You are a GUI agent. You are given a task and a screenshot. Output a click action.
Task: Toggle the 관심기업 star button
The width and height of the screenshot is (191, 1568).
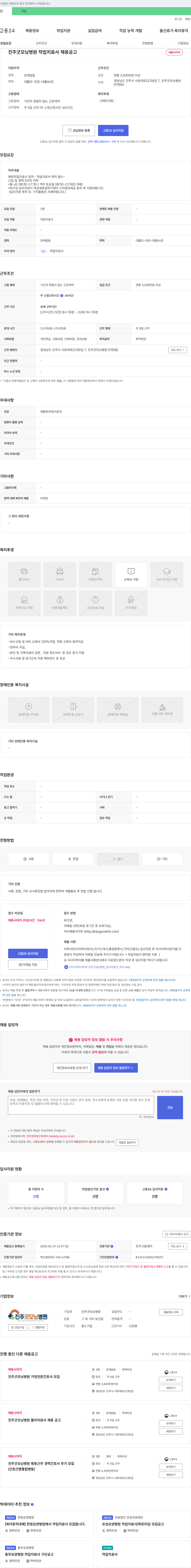(x=18, y=1328)
